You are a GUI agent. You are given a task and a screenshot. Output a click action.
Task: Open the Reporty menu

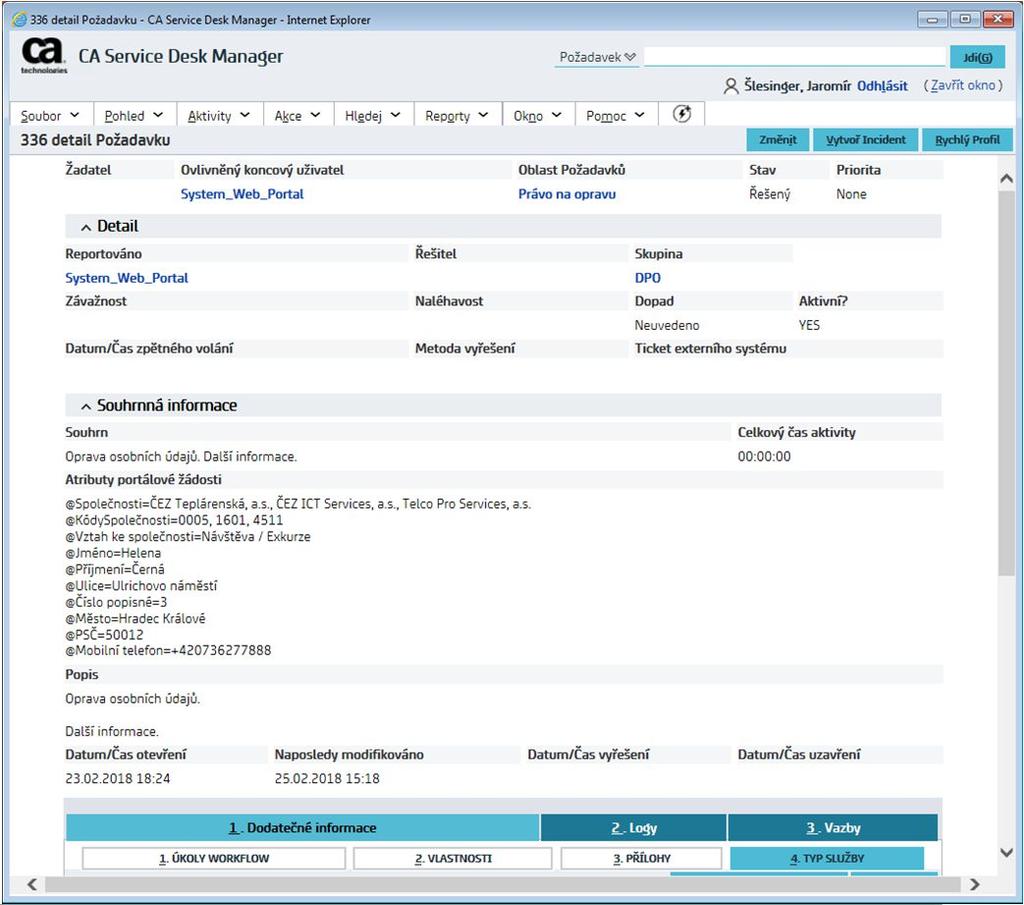pyautogui.click(x=456, y=116)
